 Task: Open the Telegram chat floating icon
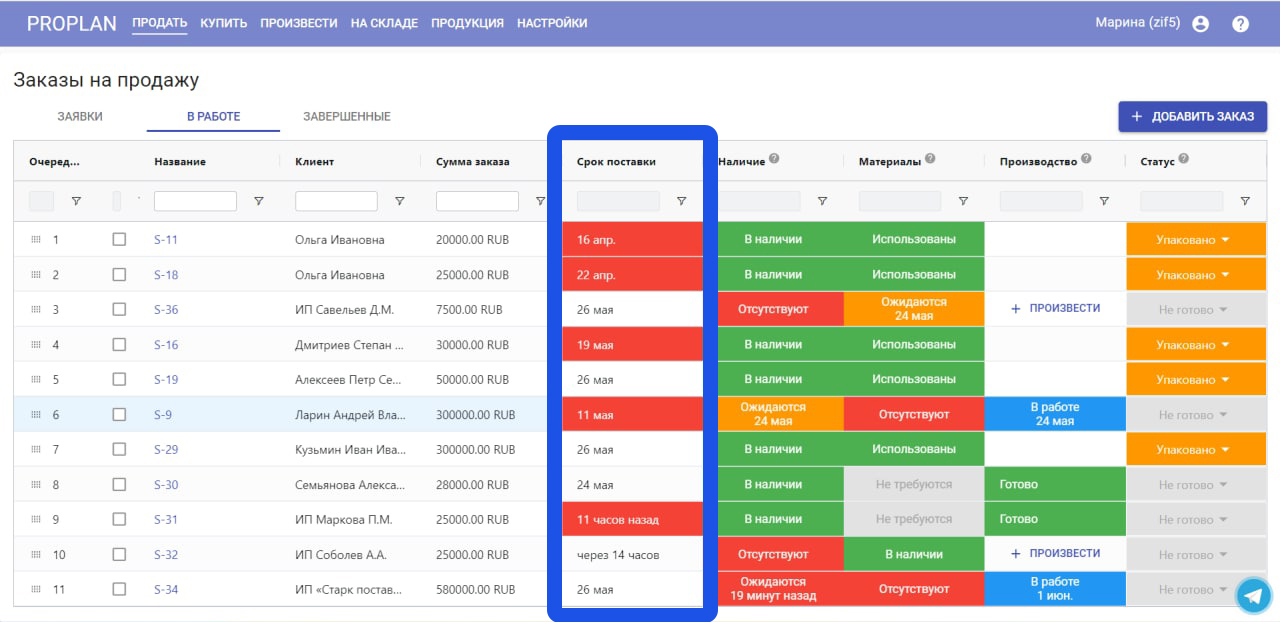pos(1253,595)
